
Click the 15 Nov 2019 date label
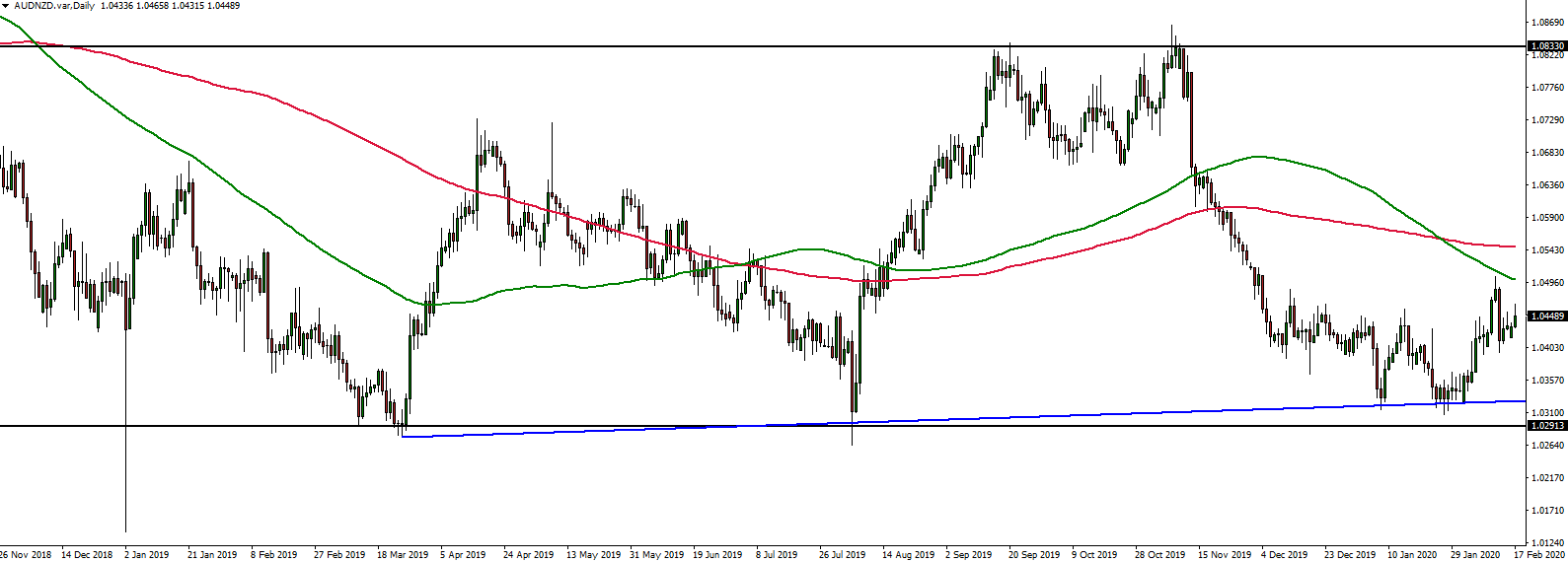click(x=1224, y=555)
